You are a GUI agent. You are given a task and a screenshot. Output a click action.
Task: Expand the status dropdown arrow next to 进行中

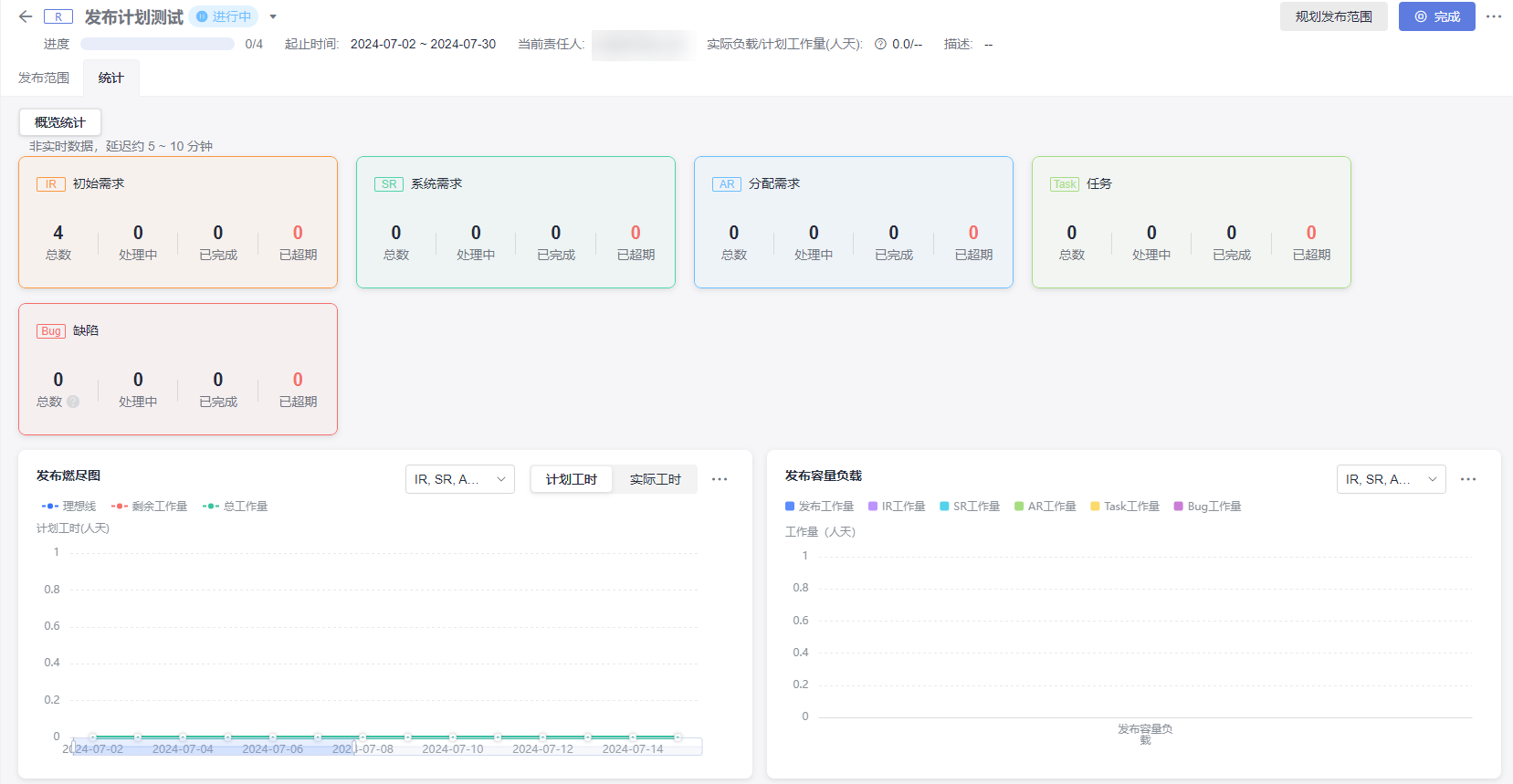273,16
